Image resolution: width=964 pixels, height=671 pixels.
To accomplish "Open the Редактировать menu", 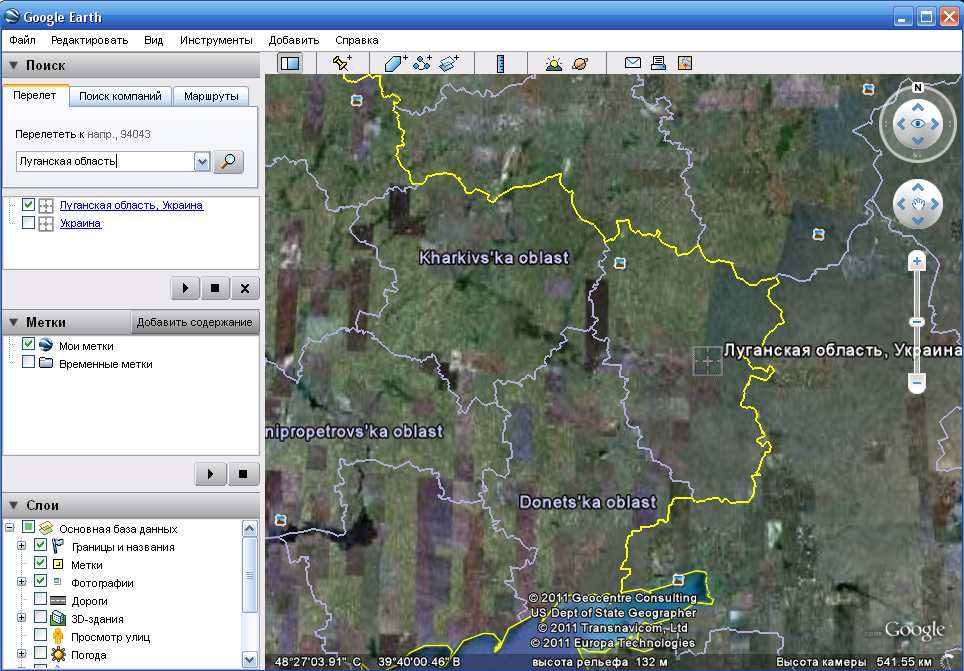I will (90, 41).
